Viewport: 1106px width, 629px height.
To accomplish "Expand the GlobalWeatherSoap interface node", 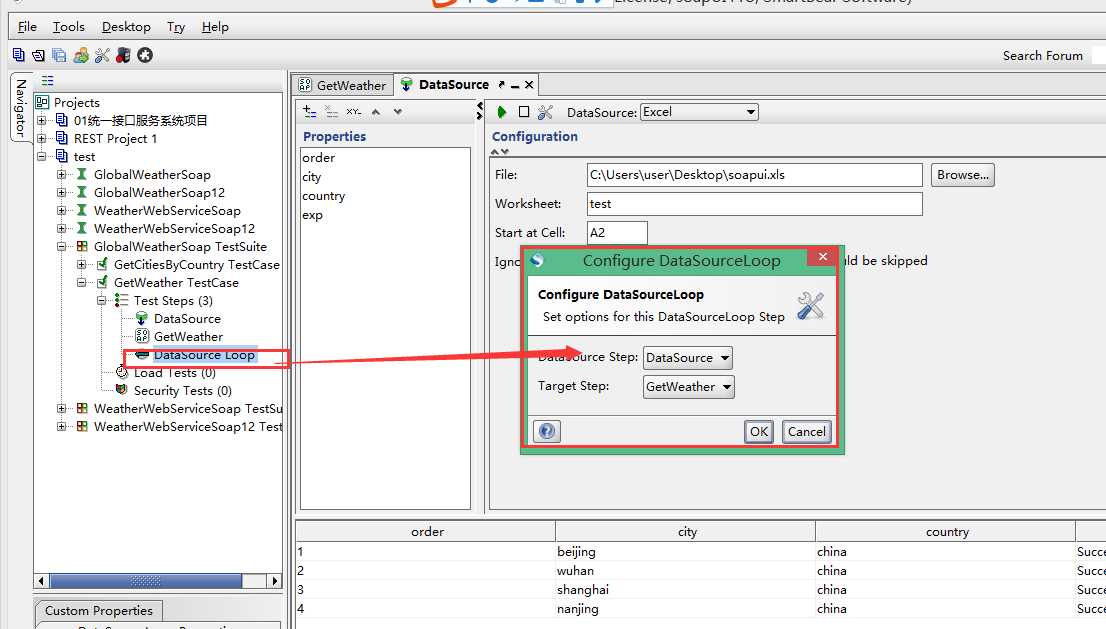I will (61, 174).
